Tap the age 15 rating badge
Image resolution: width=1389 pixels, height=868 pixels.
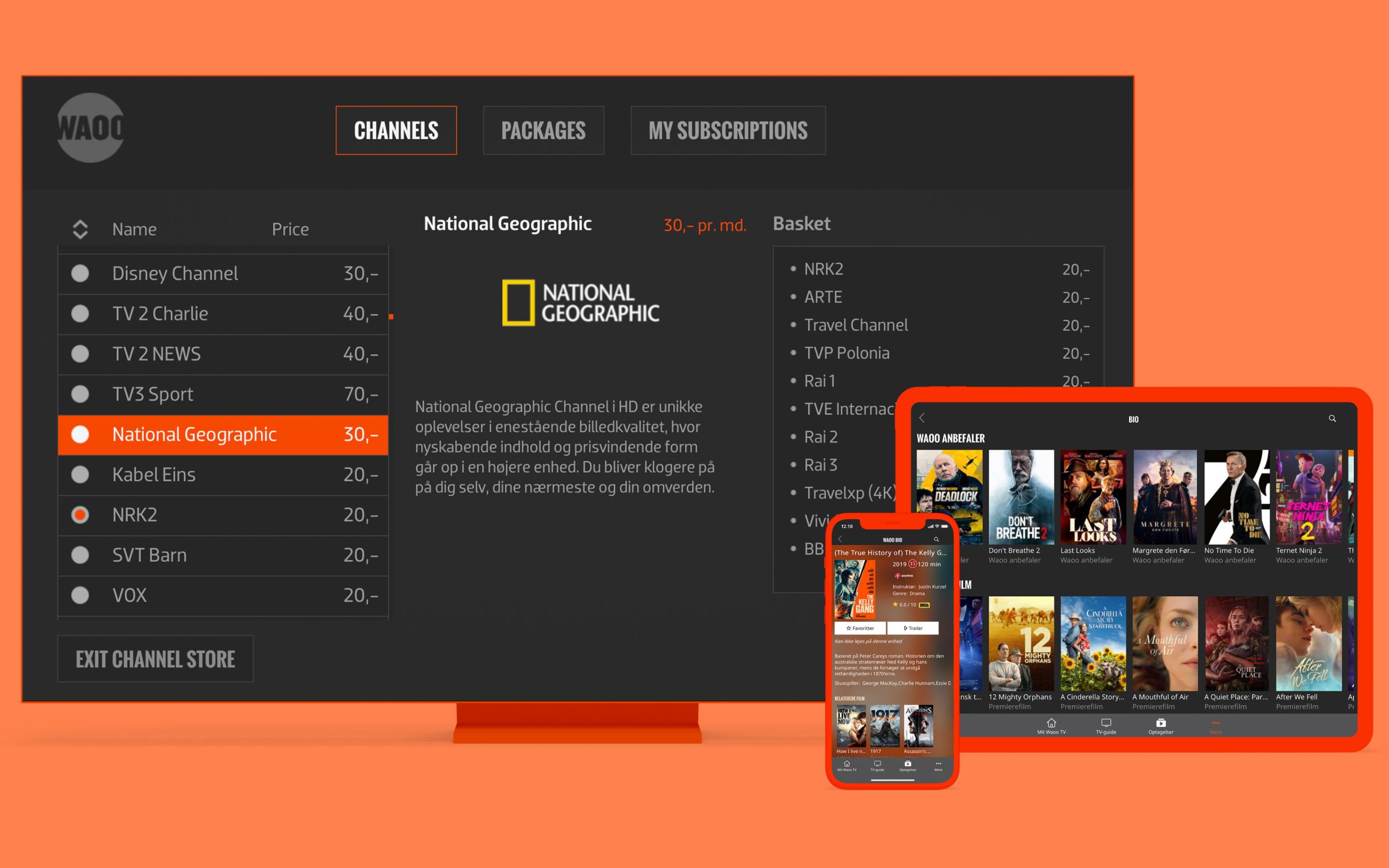click(x=913, y=564)
